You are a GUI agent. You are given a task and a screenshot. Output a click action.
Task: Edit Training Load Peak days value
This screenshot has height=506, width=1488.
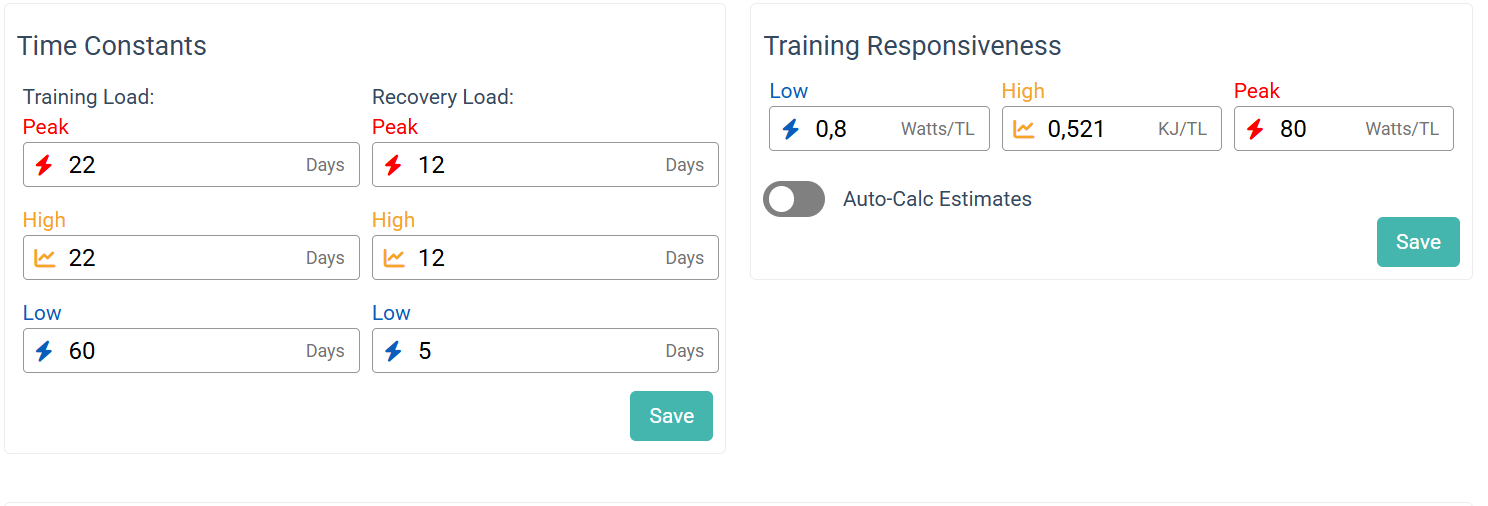click(180, 165)
